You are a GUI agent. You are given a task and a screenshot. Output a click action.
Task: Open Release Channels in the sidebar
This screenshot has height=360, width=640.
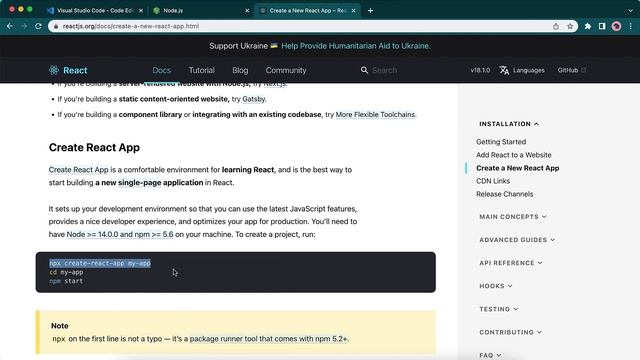point(504,194)
